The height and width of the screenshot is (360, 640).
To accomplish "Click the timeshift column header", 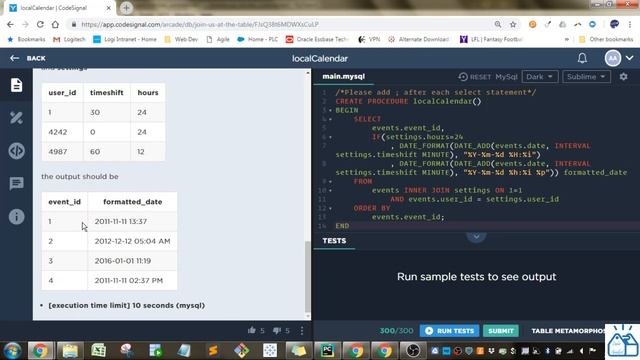I will tap(107, 93).
